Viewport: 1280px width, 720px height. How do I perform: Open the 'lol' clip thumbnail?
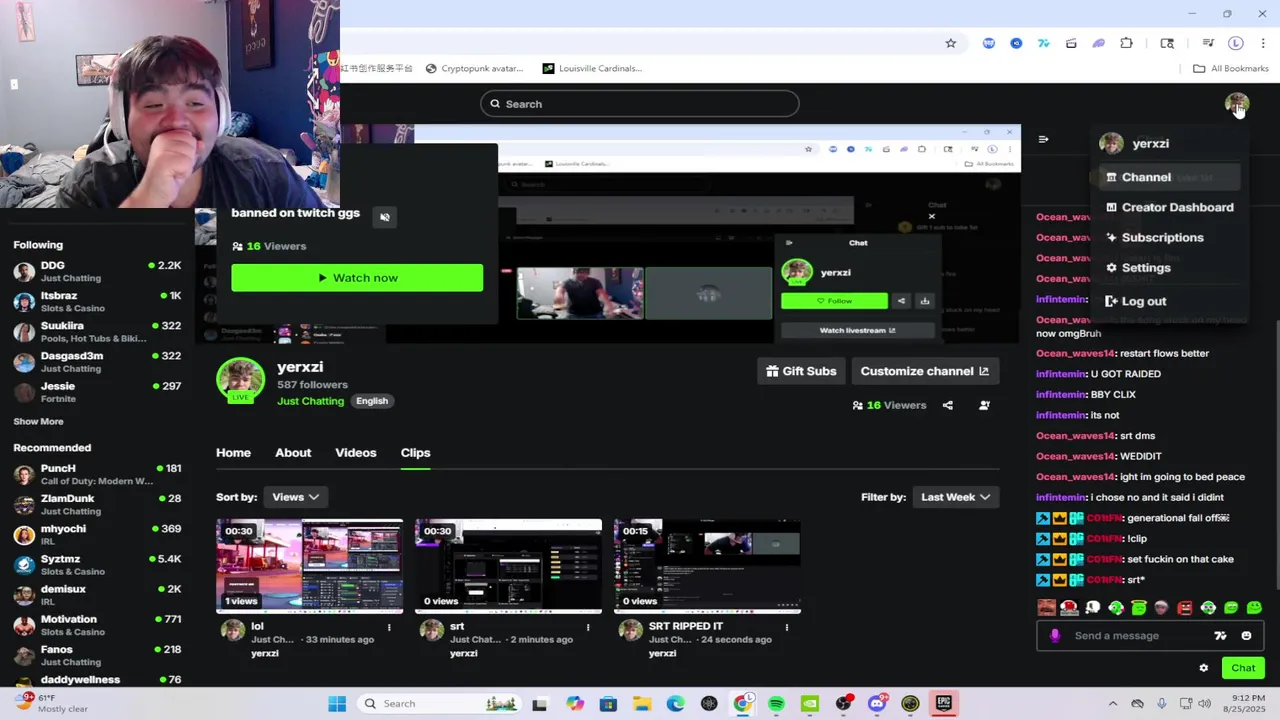click(310, 566)
